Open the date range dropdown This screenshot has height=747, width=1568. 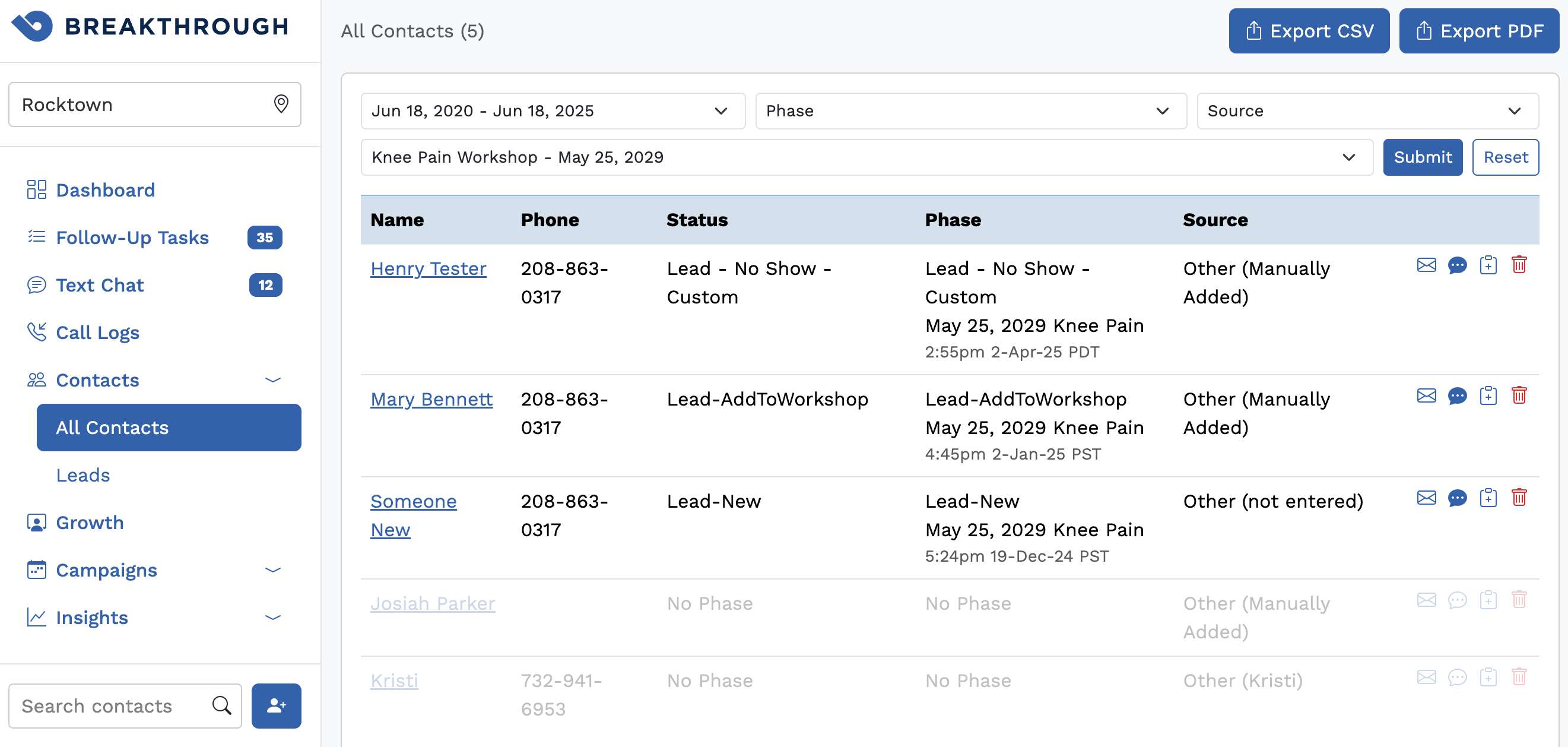(552, 111)
